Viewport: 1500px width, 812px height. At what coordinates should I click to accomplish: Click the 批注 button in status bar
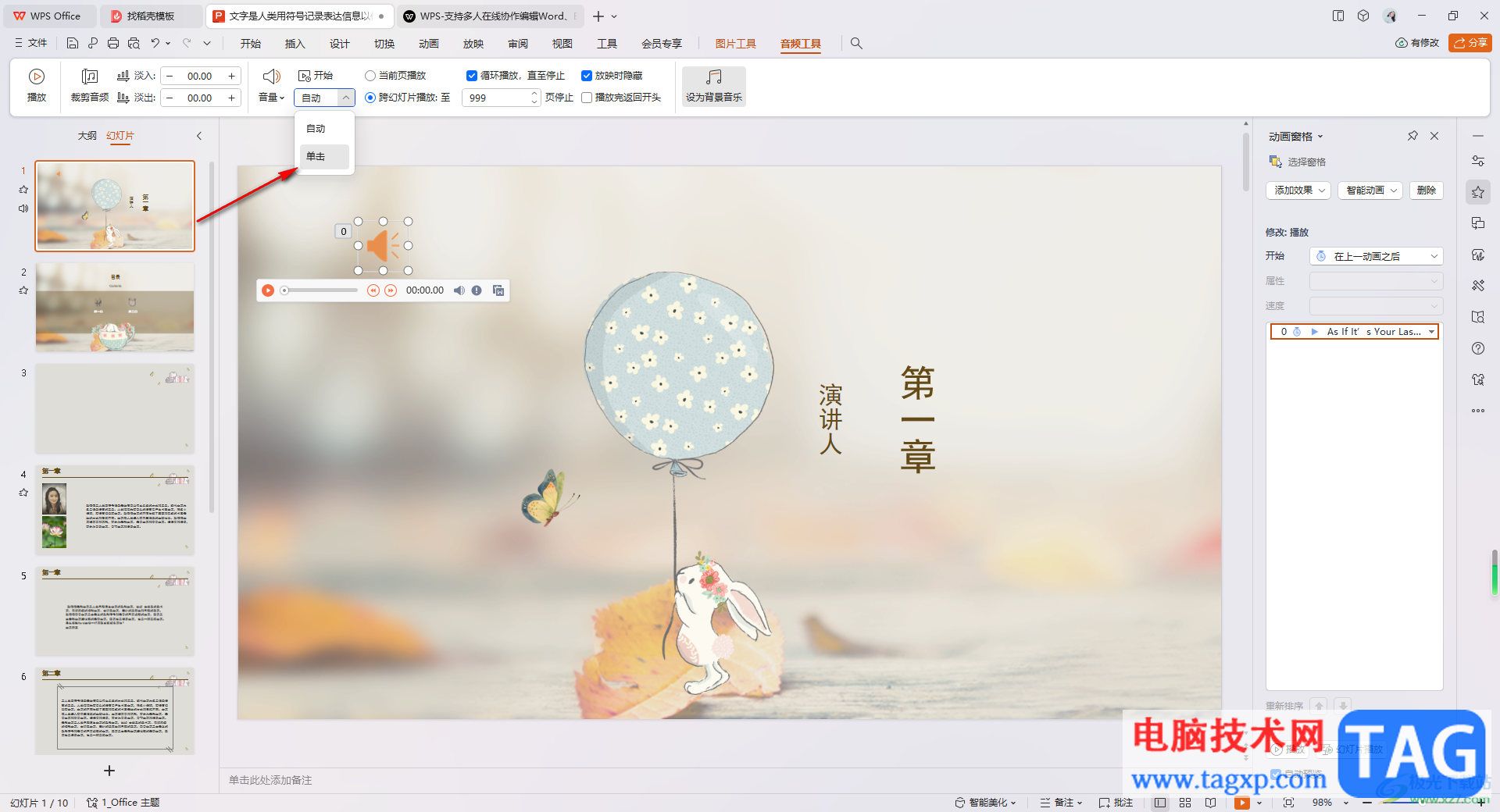click(x=1116, y=803)
